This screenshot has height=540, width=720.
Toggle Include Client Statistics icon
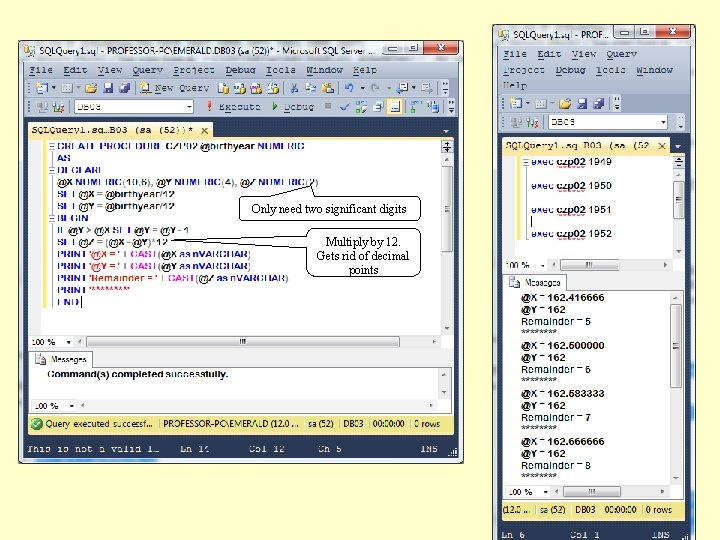pyautogui.click(x=433, y=107)
